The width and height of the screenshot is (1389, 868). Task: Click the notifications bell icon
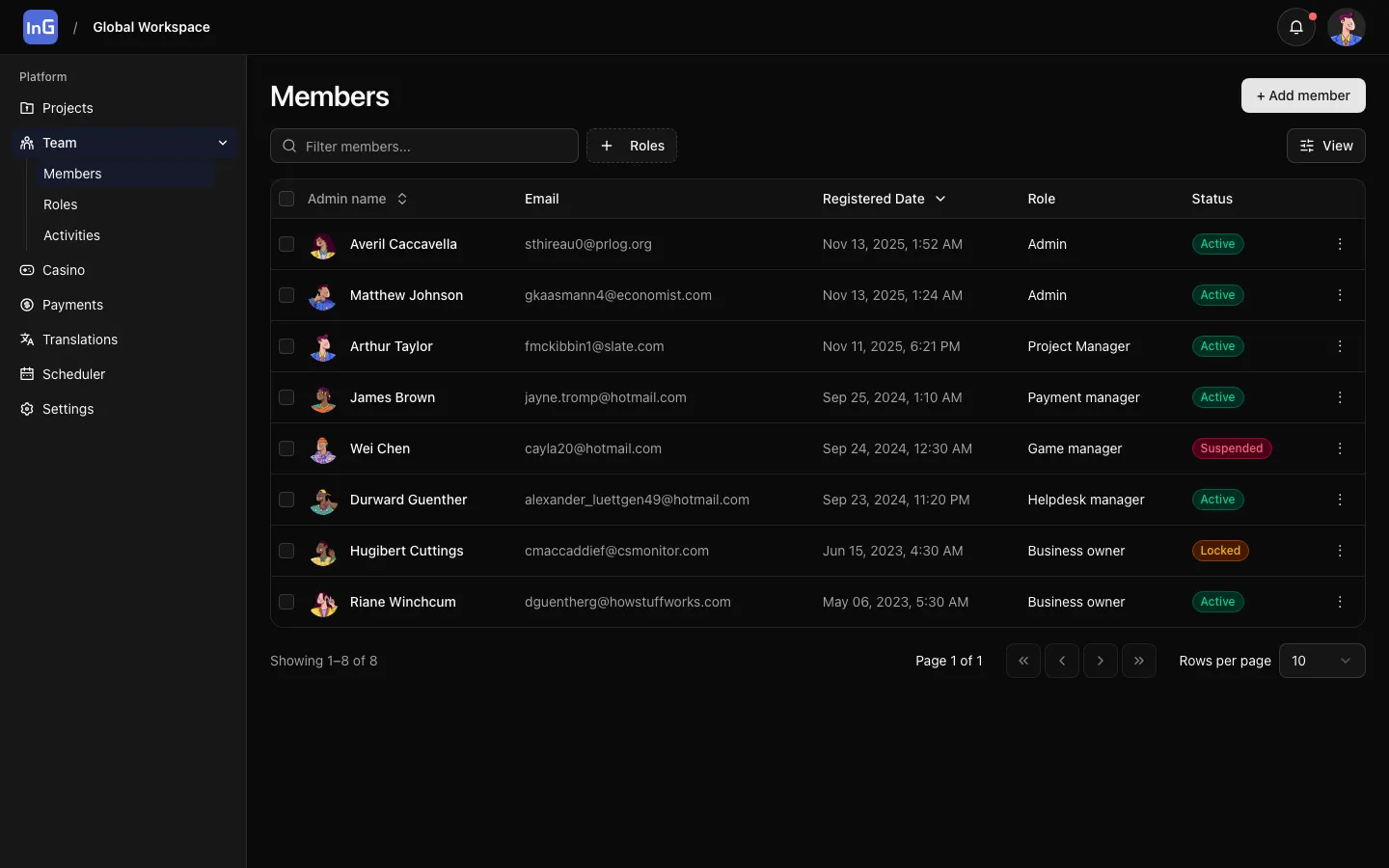pyautogui.click(x=1296, y=27)
